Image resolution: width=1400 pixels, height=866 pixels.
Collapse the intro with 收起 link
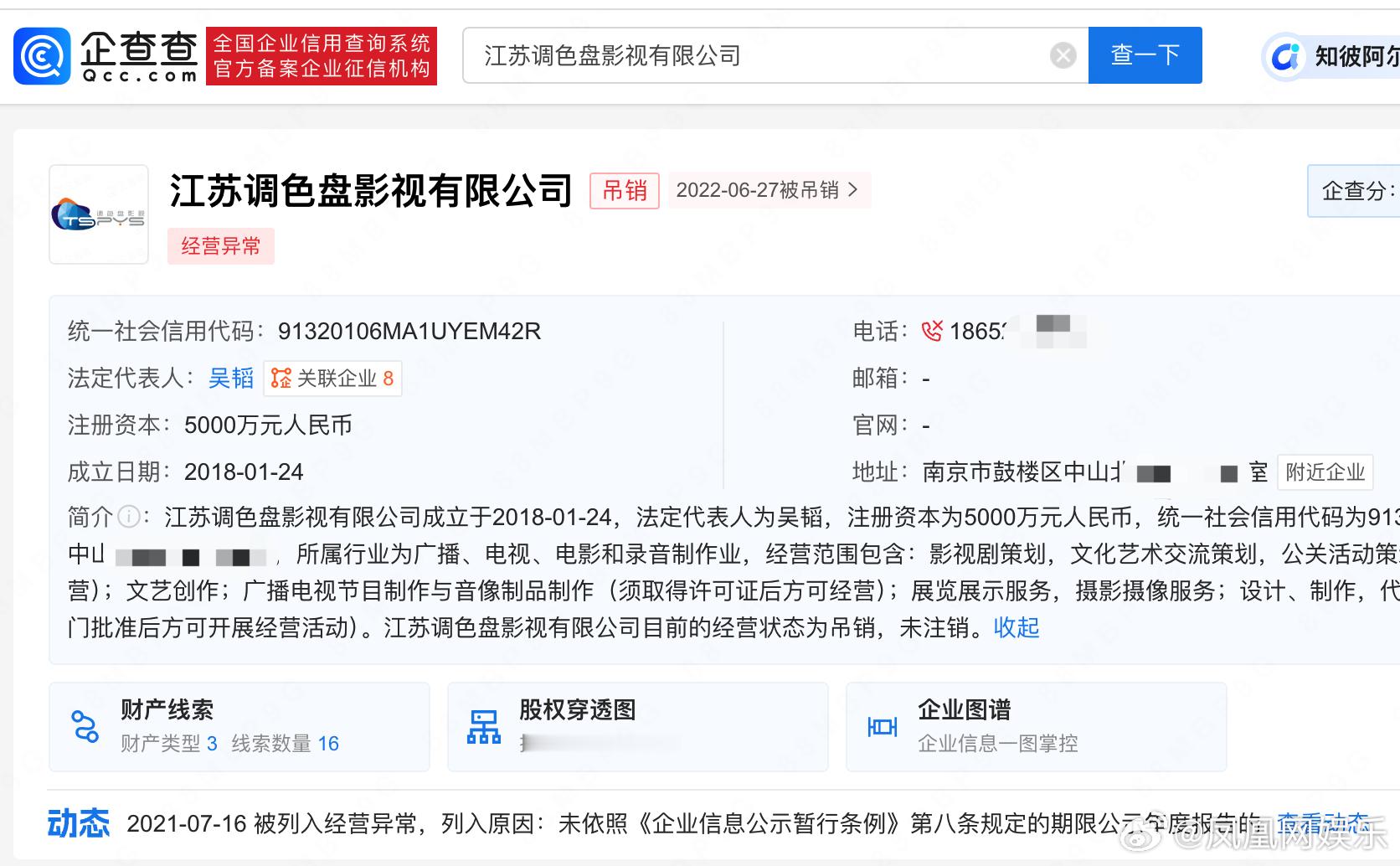click(1017, 627)
